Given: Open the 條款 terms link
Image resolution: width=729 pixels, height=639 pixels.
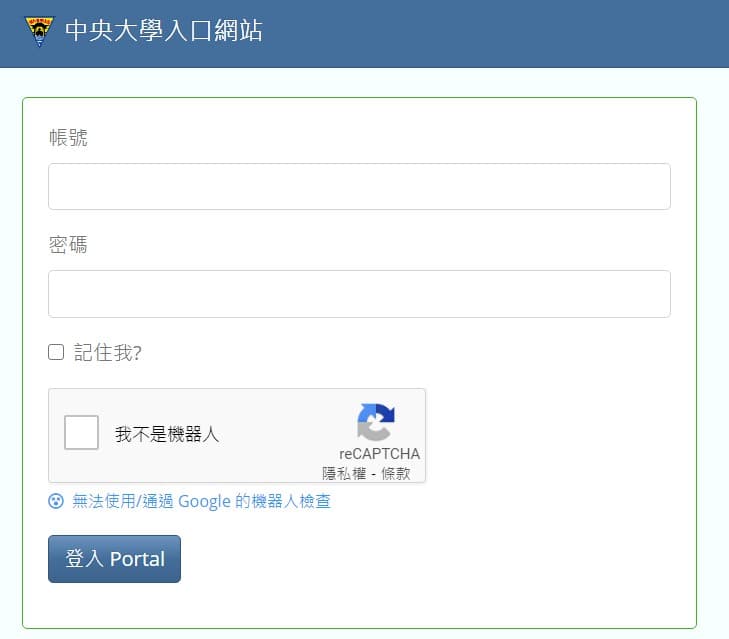Looking at the screenshot, I should (396, 473).
